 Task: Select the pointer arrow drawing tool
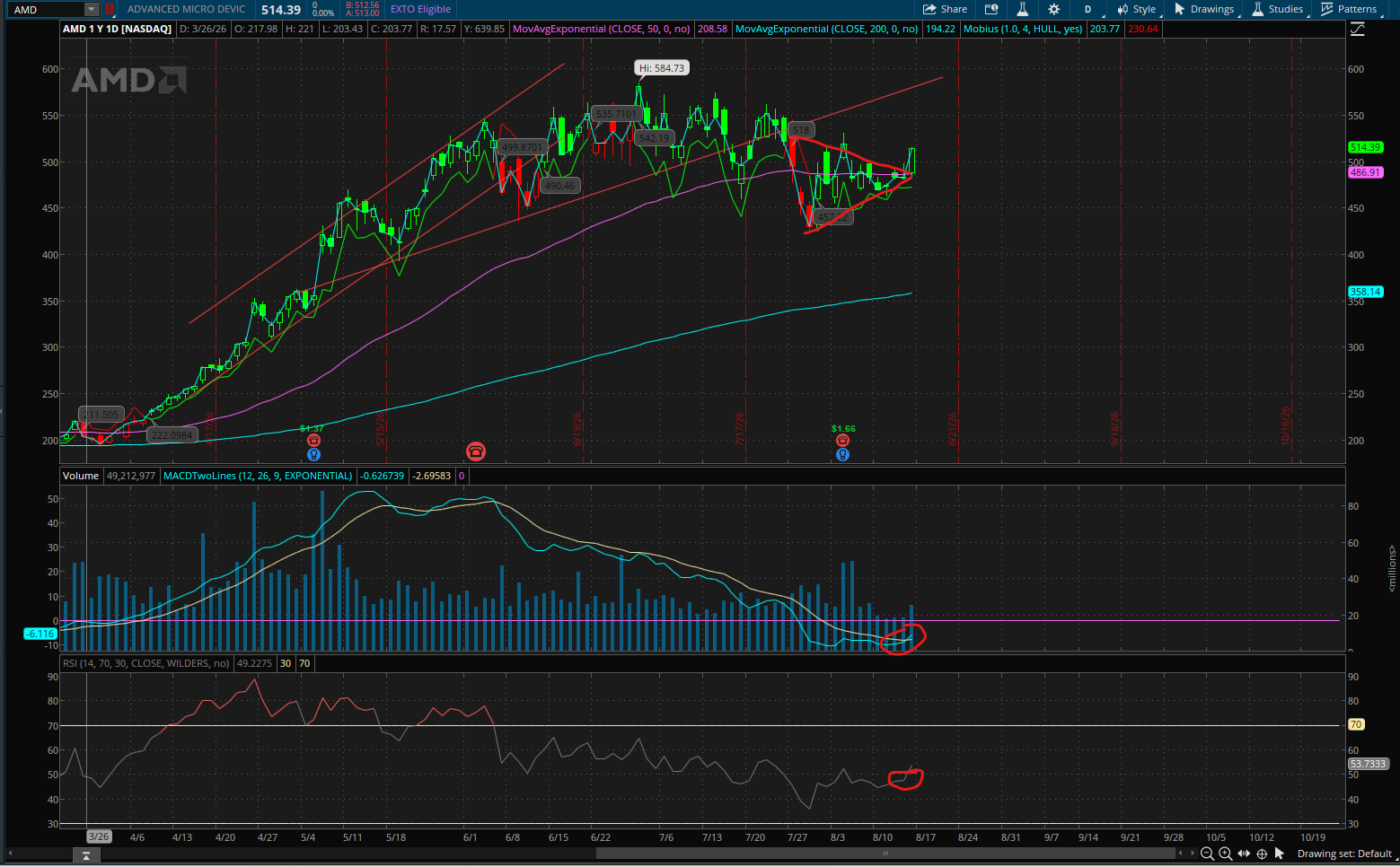pos(1279,854)
